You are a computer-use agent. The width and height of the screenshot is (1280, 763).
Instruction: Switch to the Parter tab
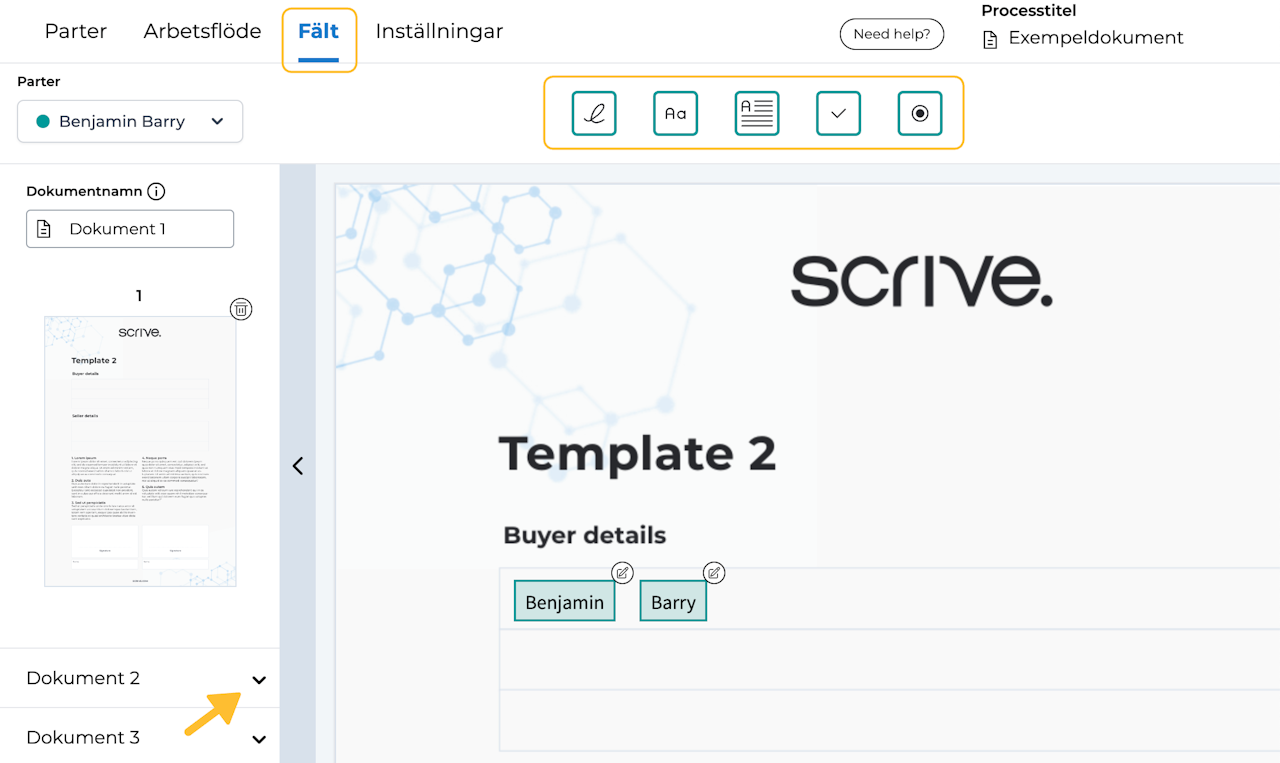pos(76,31)
